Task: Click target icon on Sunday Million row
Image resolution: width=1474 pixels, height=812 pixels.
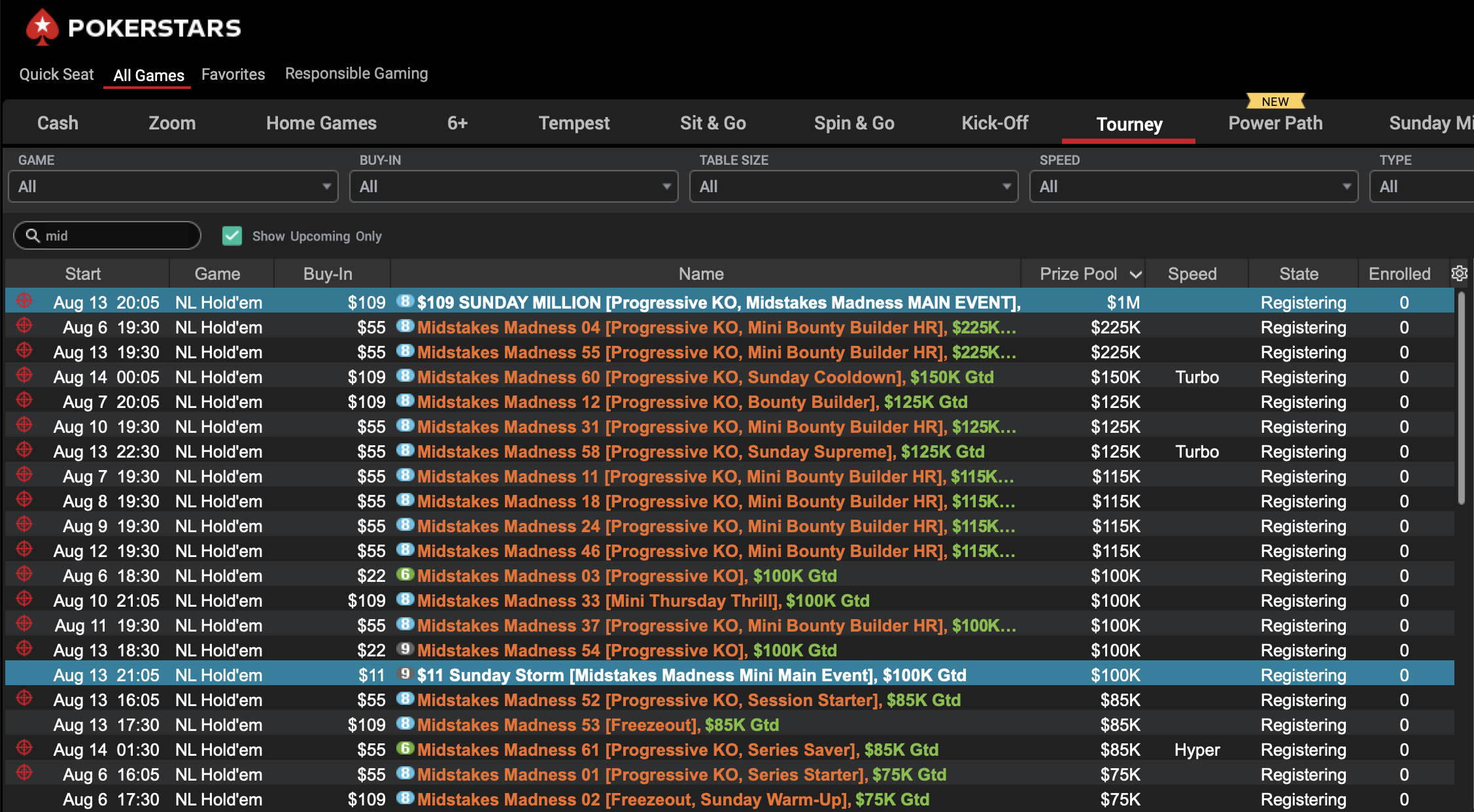Action: (24, 301)
